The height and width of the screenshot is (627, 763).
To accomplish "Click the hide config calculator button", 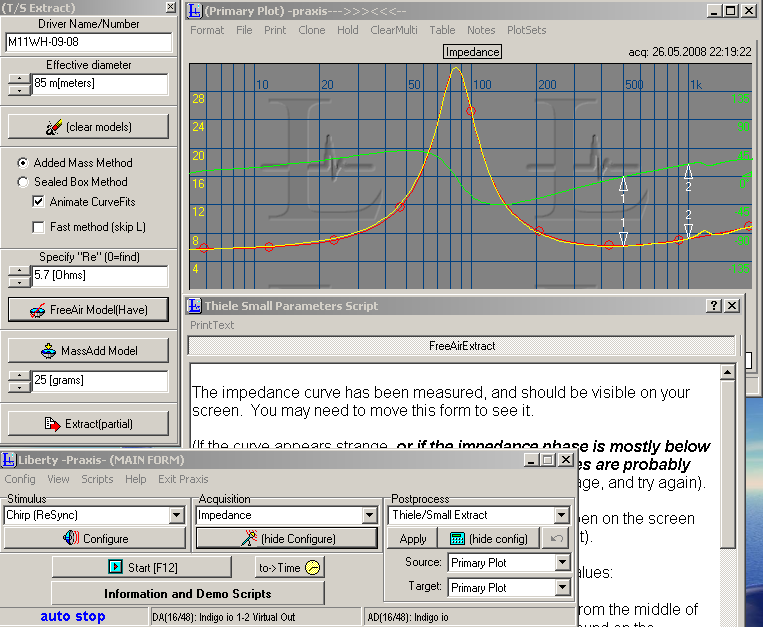I will click(487, 538).
